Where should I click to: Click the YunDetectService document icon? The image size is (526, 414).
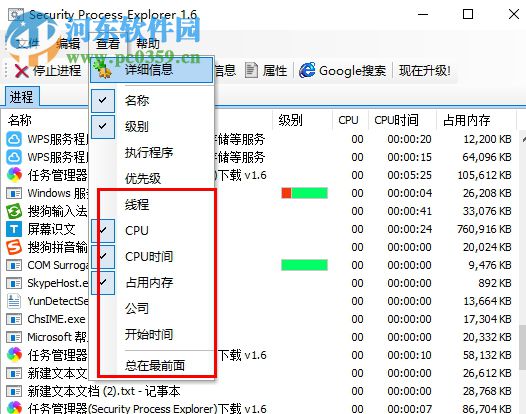tap(14, 301)
